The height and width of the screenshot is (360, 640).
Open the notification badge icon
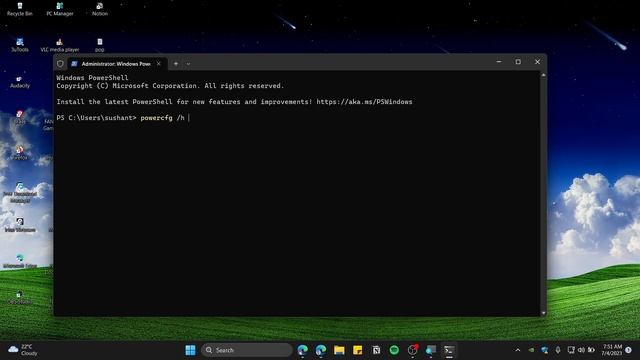(x=629, y=350)
